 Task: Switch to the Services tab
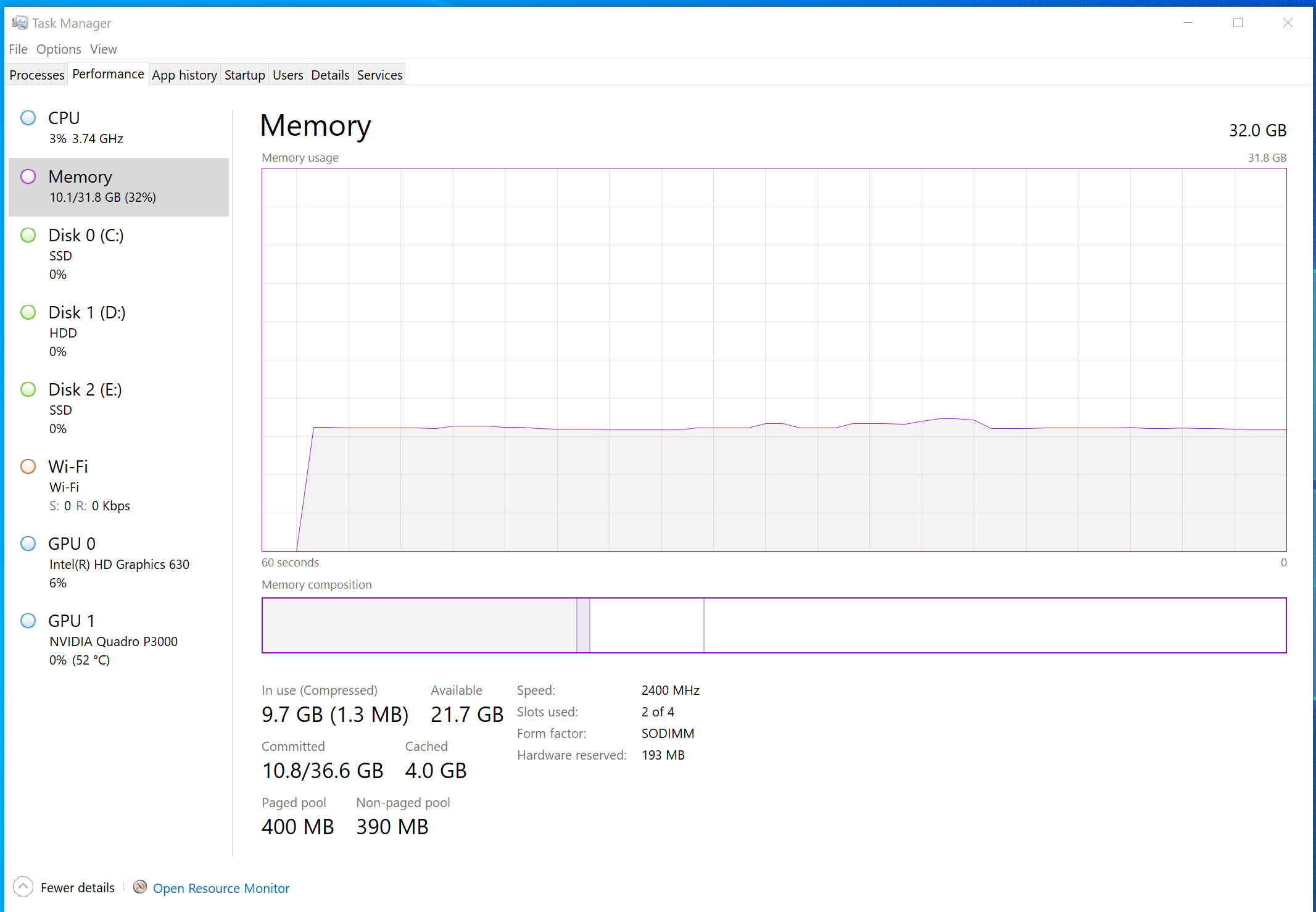[x=379, y=75]
